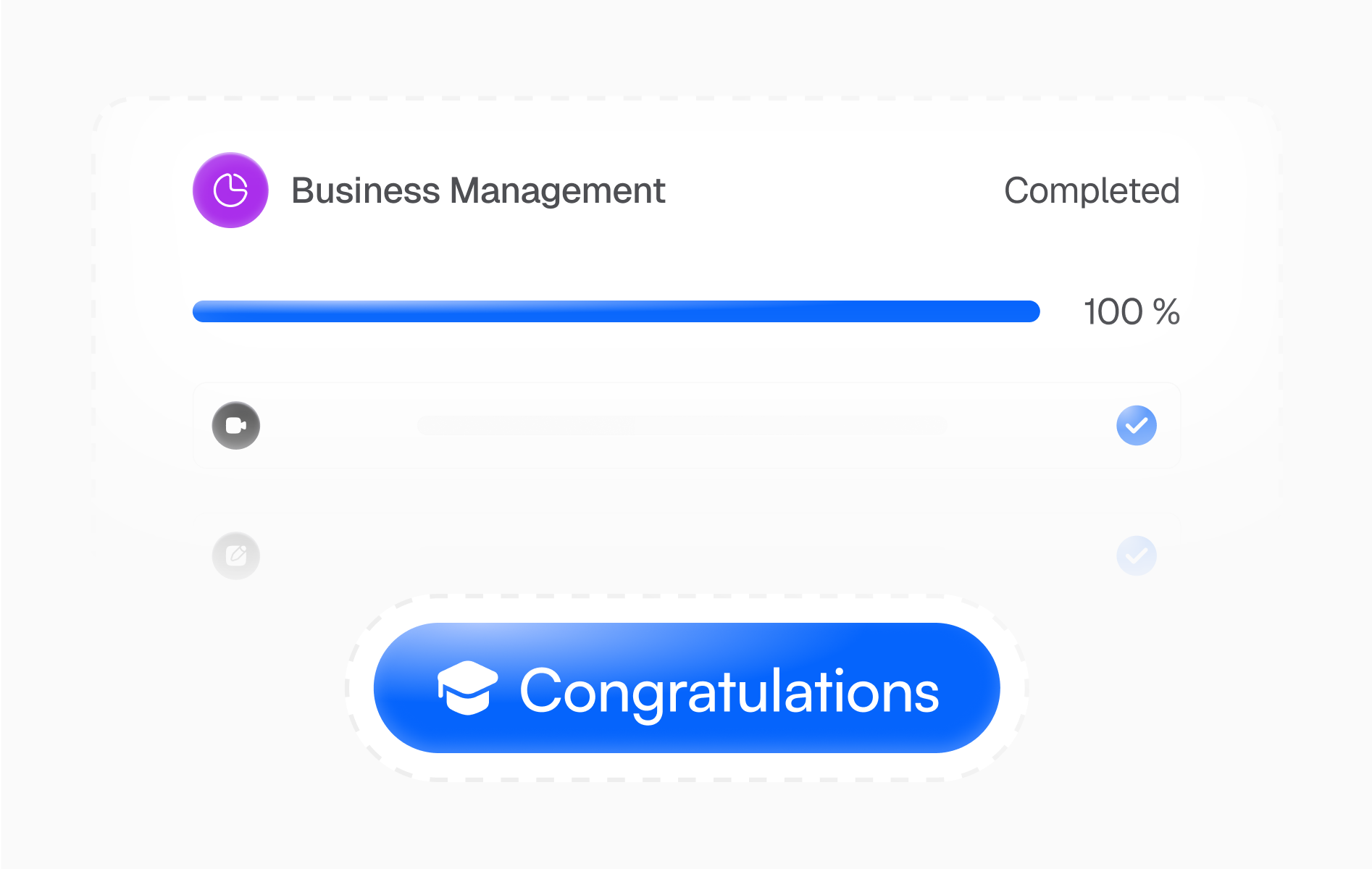Image resolution: width=1372 pixels, height=869 pixels.
Task: Click the rounded right end of progress bar
Action: pyautogui.click(x=1031, y=311)
